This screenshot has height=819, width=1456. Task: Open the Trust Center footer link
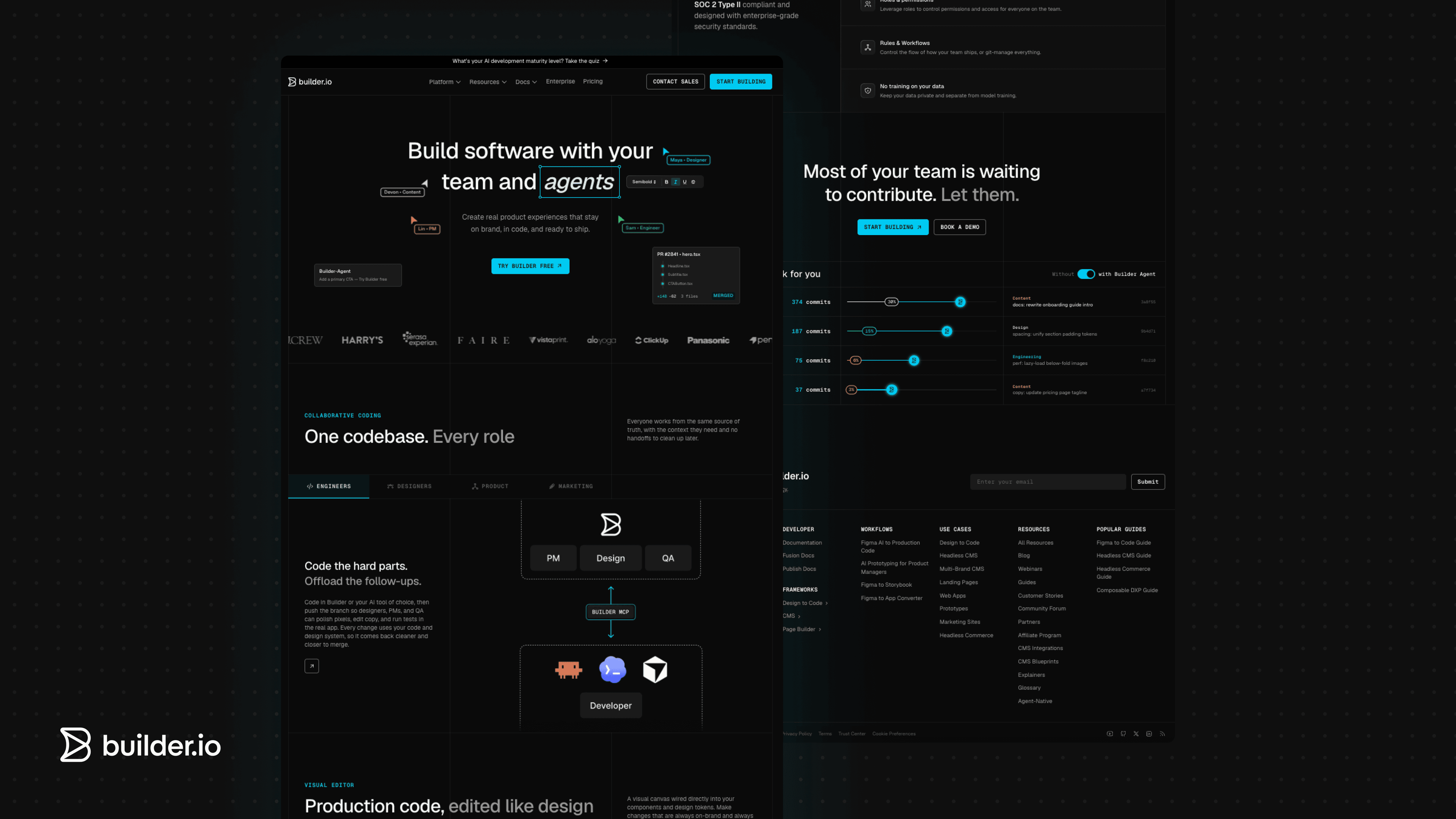tap(852, 734)
